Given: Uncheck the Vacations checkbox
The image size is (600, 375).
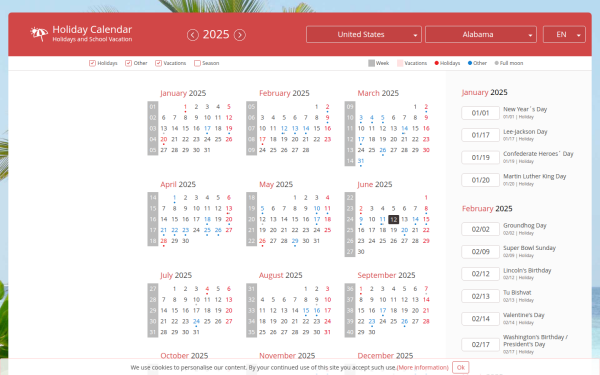Looking at the screenshot, I should pos(158,63).
